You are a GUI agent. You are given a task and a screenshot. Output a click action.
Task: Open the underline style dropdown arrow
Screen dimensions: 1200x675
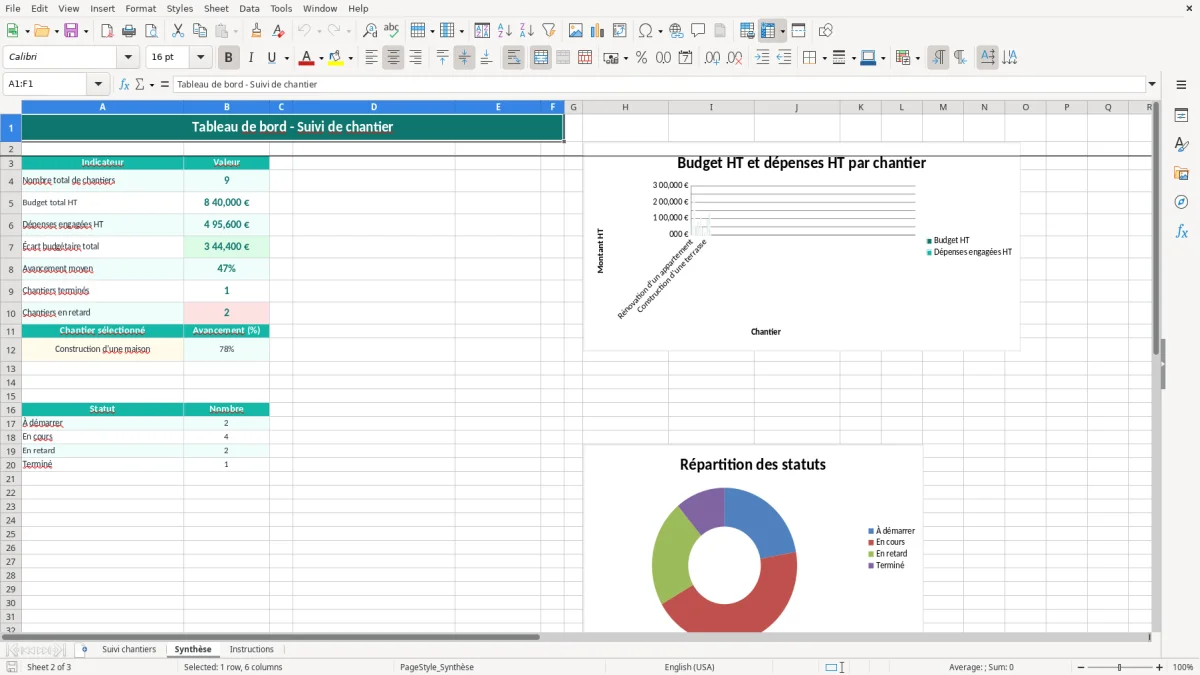tap(286, 58)
